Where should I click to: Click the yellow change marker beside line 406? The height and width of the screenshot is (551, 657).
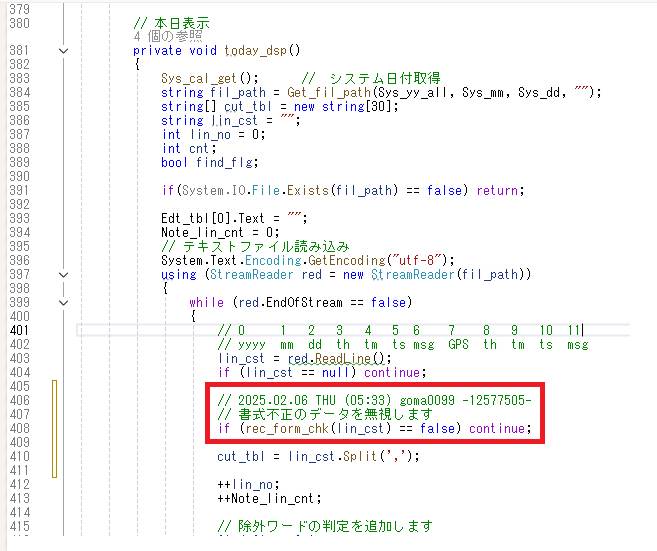pyautogui.click(x=54, y=400)
